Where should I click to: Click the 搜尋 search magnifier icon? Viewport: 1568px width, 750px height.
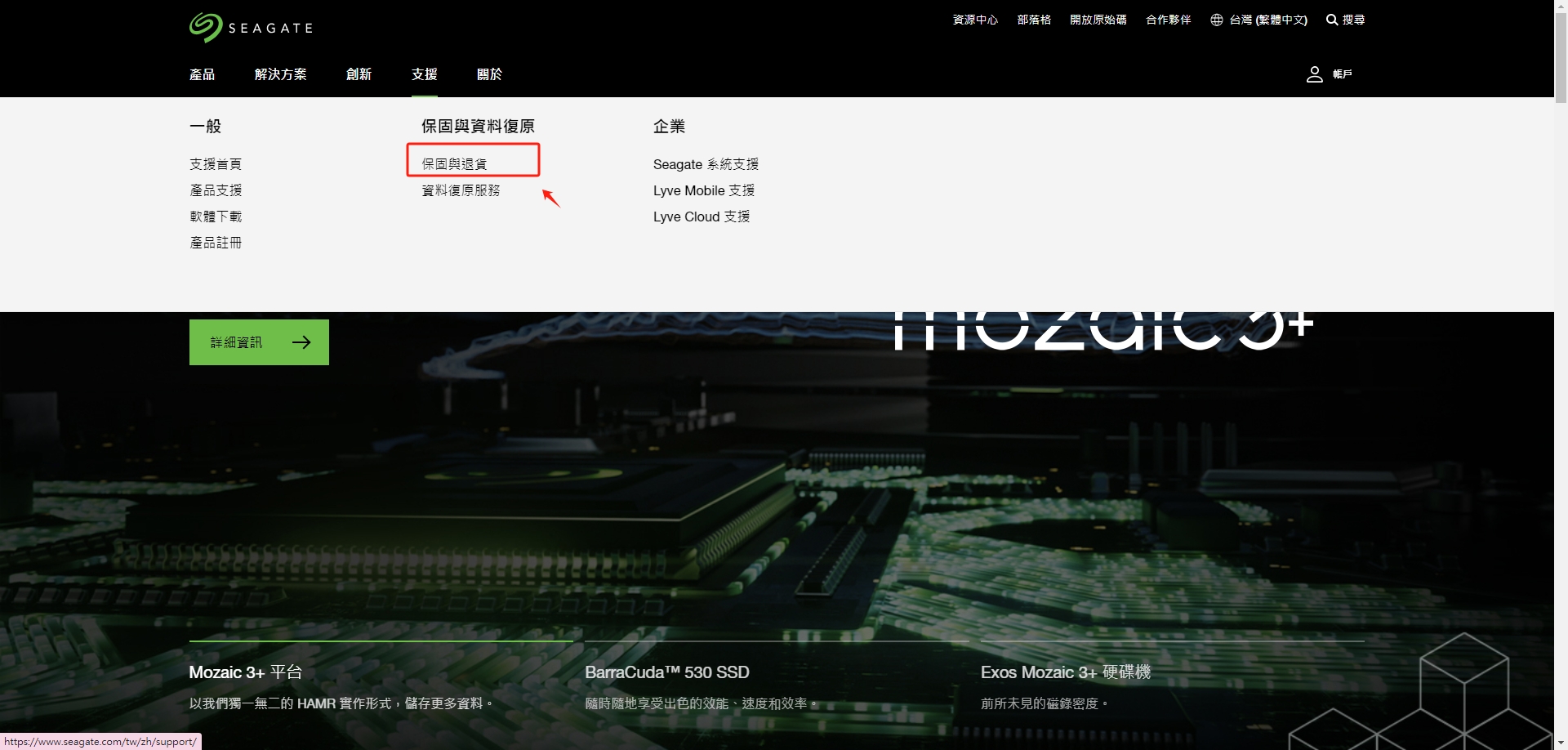(x=1332, y=20)
